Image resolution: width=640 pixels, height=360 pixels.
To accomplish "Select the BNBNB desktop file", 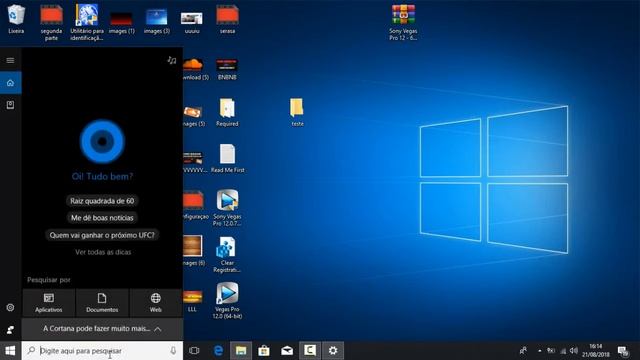I will tap(227, 69).
